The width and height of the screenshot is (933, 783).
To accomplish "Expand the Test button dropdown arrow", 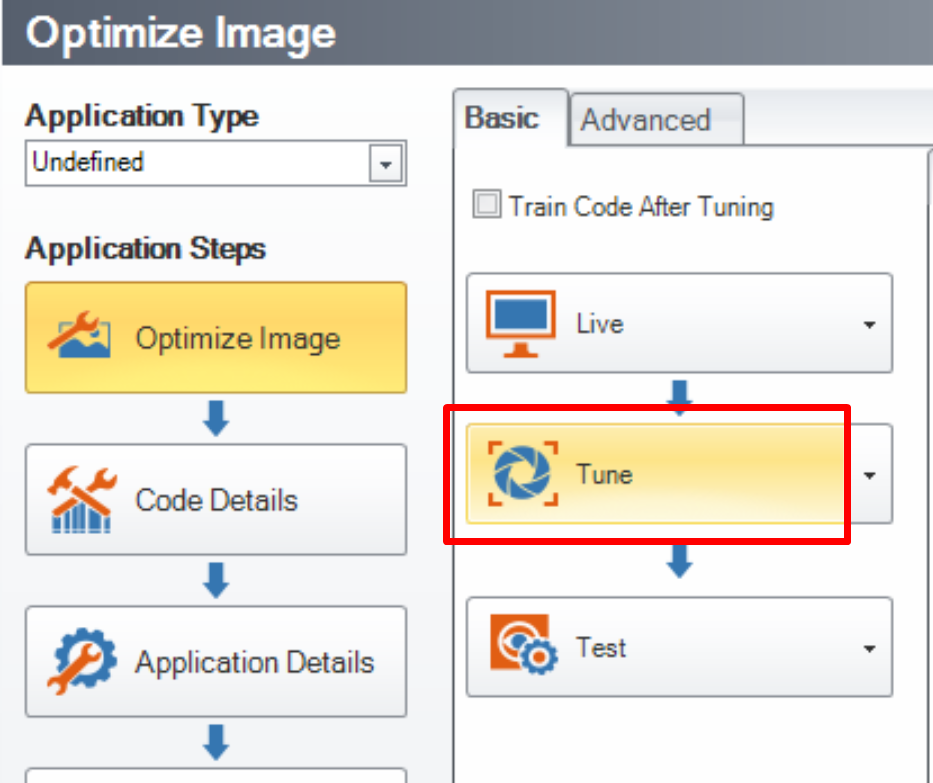I will click(869, 648).
